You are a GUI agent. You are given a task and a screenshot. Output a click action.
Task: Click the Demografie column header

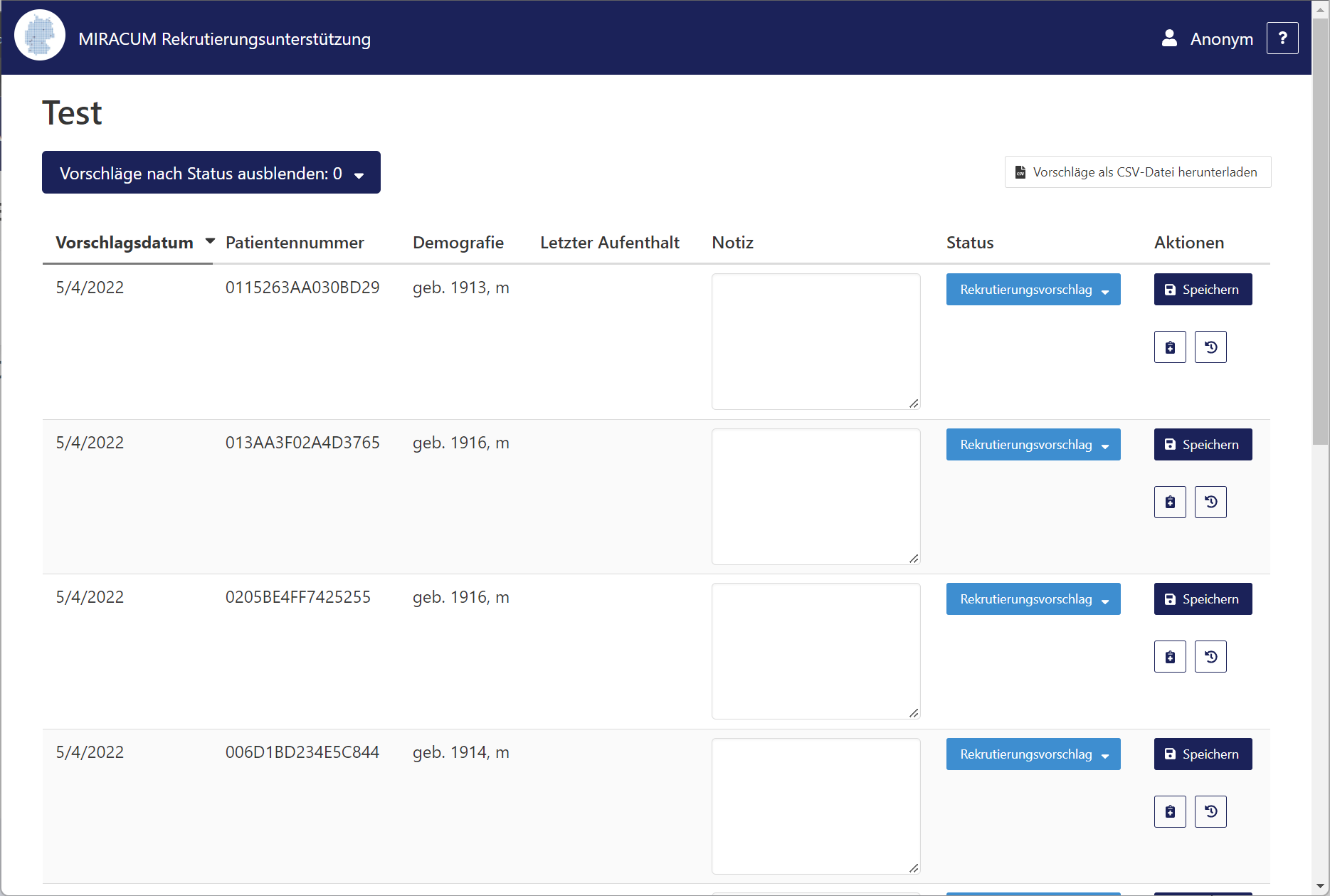(x=458, y=243)
